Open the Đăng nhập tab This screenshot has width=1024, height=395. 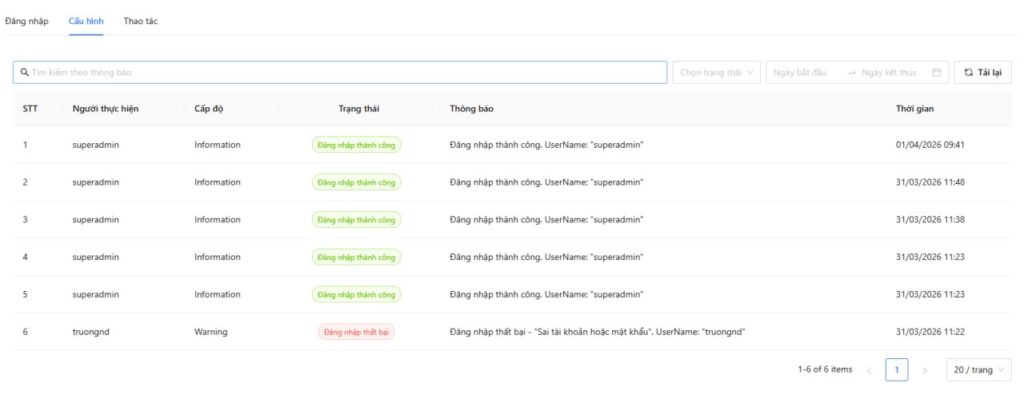coord(27,21)
